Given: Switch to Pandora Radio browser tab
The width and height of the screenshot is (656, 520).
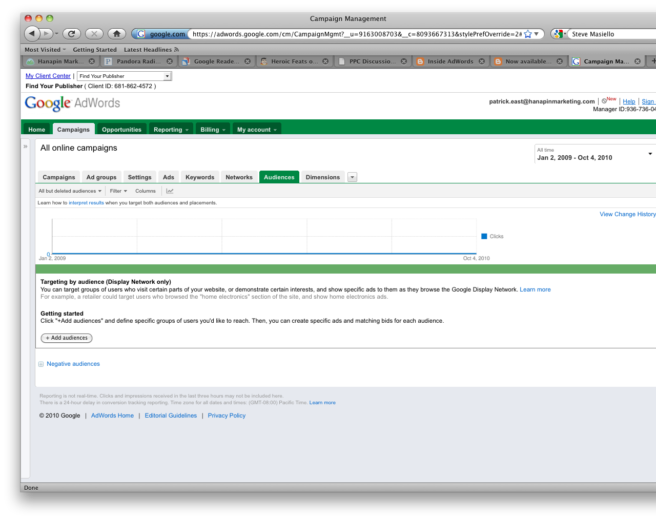Looking at the screenshot, I should point(139,61).
